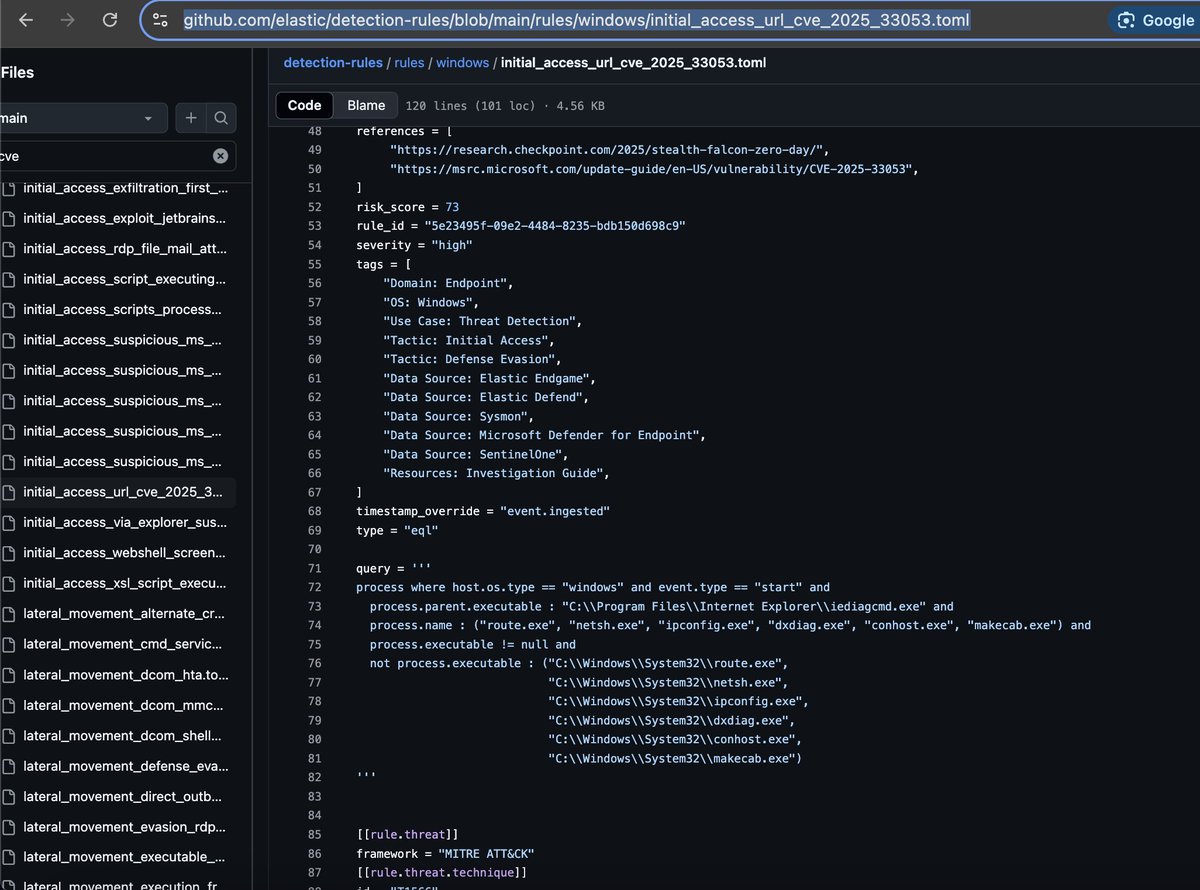Screen dimensions: 1200x890
Task: Clear the 'cve' file filter with X
Action: 220,156
